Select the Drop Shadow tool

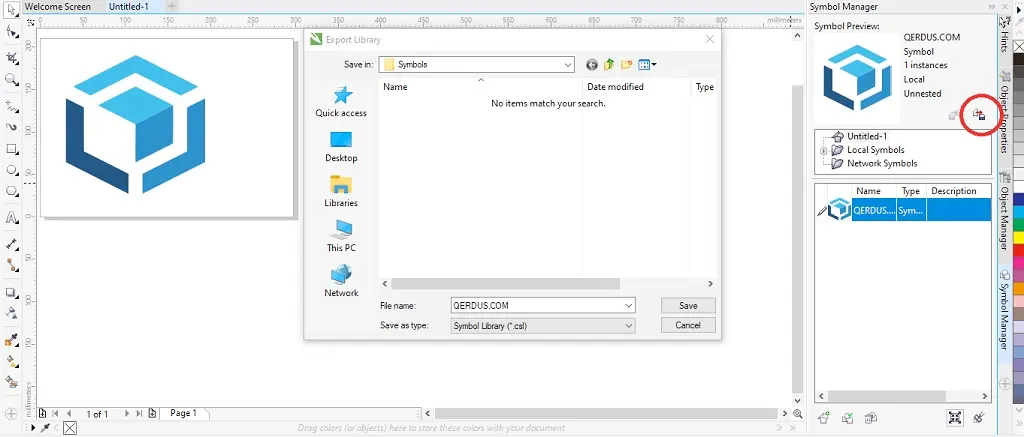11,292
